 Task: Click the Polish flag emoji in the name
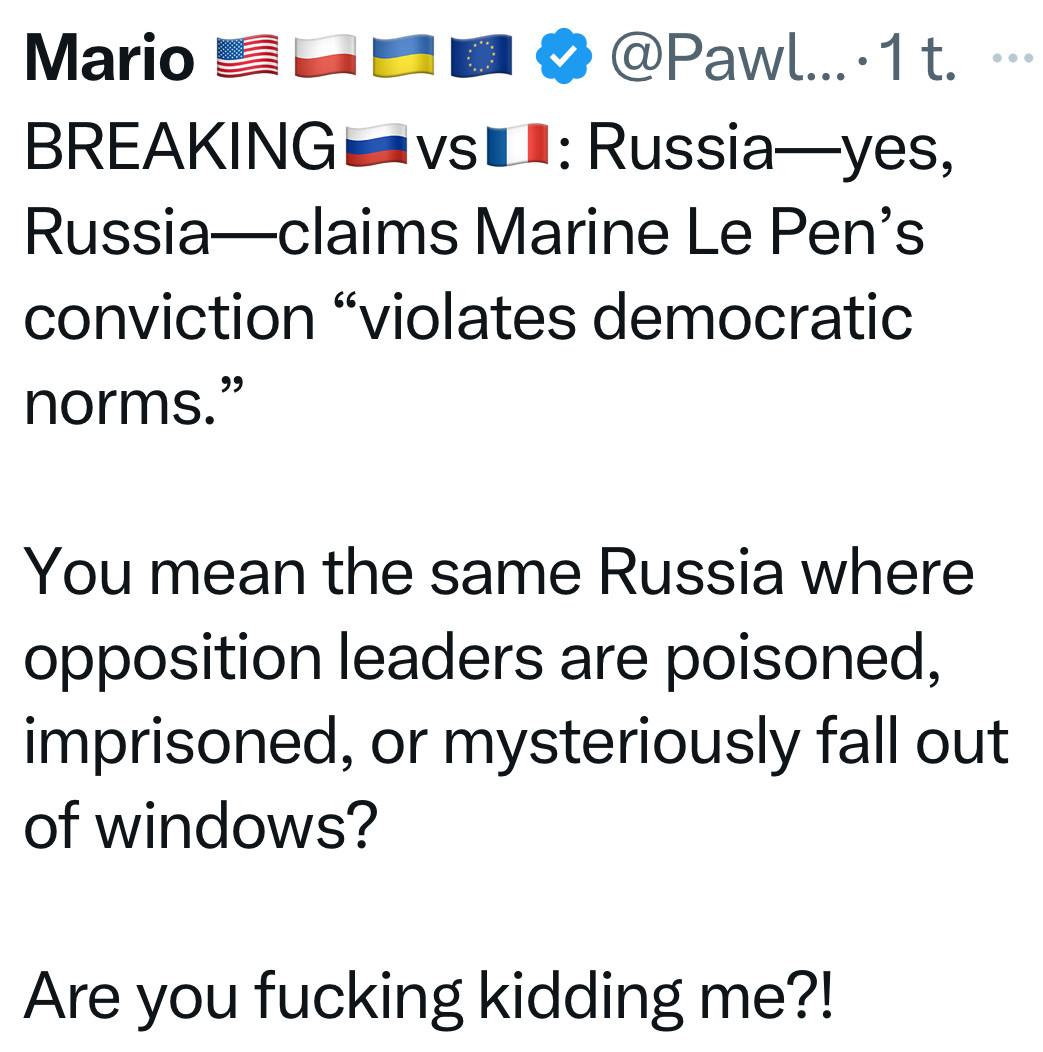[x=325, y=56]
